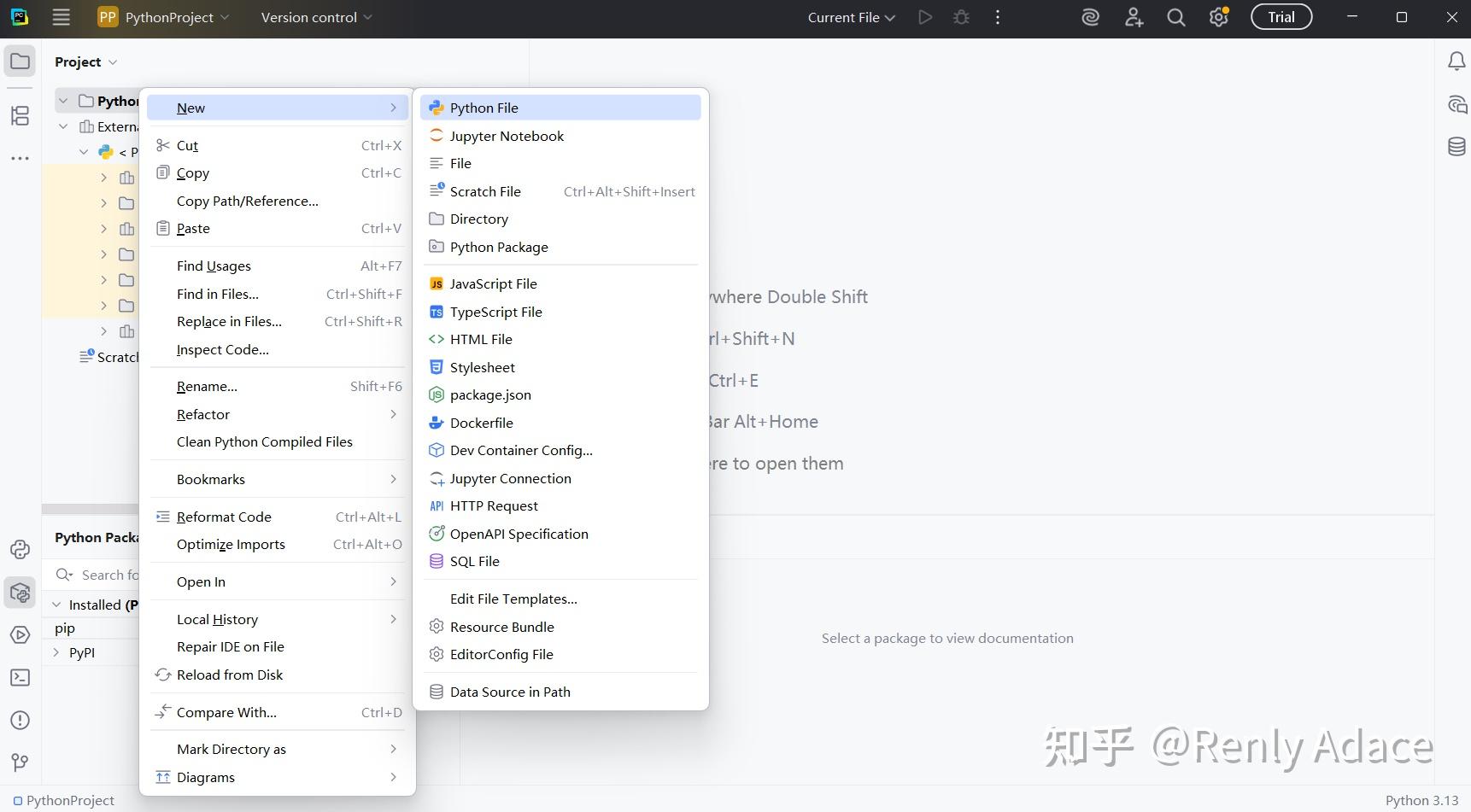The height and width of the screenshot is (812, 1471).
Task: Open the Version control dropdown
Action: [315, 16]
